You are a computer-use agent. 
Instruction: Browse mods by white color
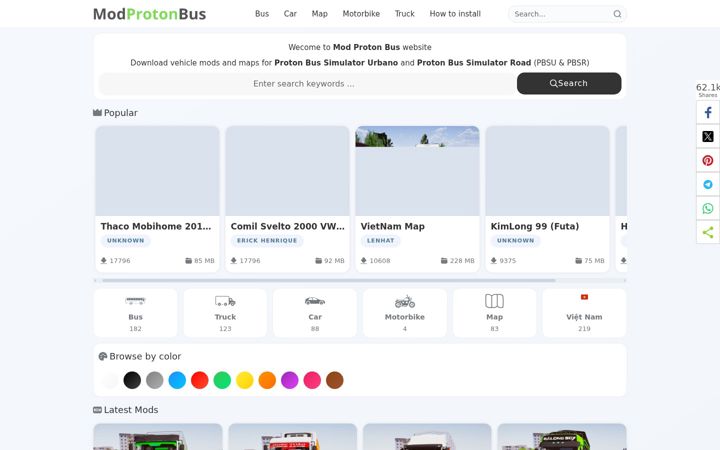pos(110,380)
